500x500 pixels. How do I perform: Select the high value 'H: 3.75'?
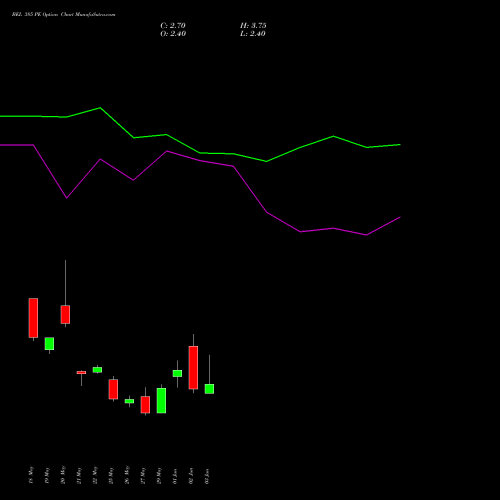pos(253,26)
